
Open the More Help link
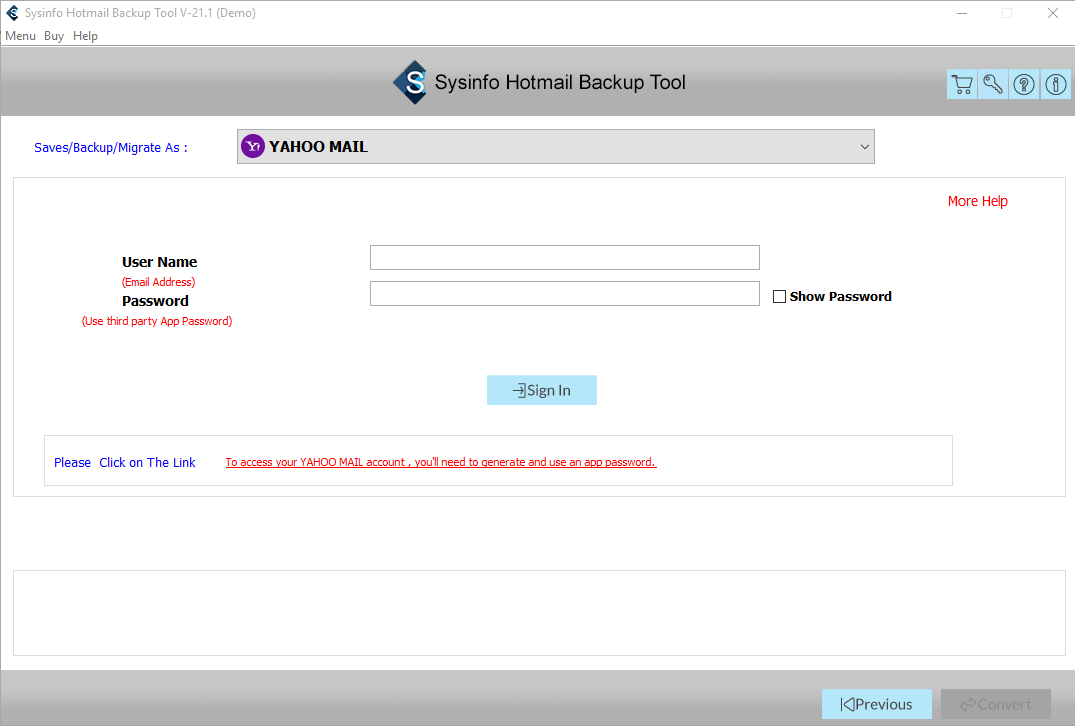978,201
